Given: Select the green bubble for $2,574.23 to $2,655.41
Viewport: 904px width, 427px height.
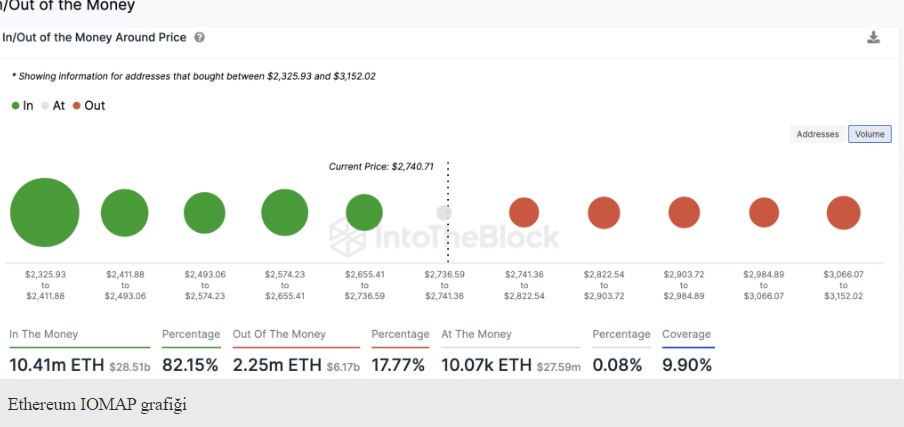Looking at the screenshot, I should pyautogui.click(x=284, y=213).
